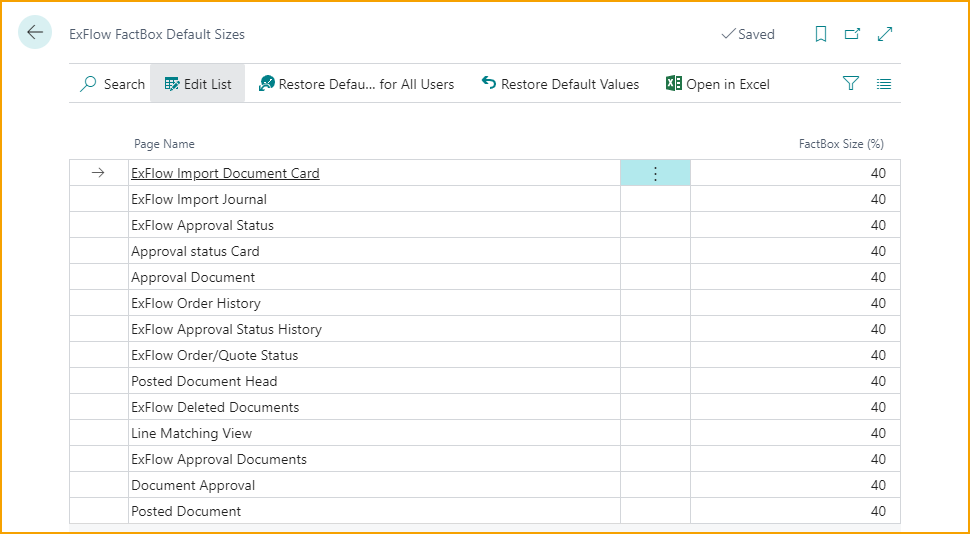Edit FactBox size for ExFlow Import Journal
The image size is (970, 534).
pyautogui.click(x=795, y=199)
